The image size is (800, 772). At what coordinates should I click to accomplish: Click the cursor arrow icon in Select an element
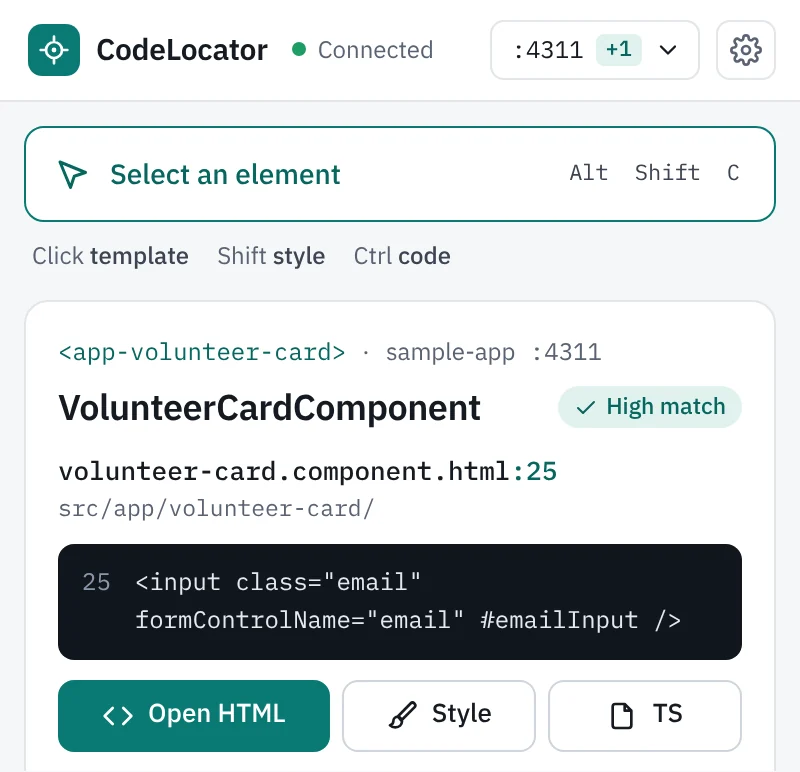pyautogui.click(x=72, y=175)
